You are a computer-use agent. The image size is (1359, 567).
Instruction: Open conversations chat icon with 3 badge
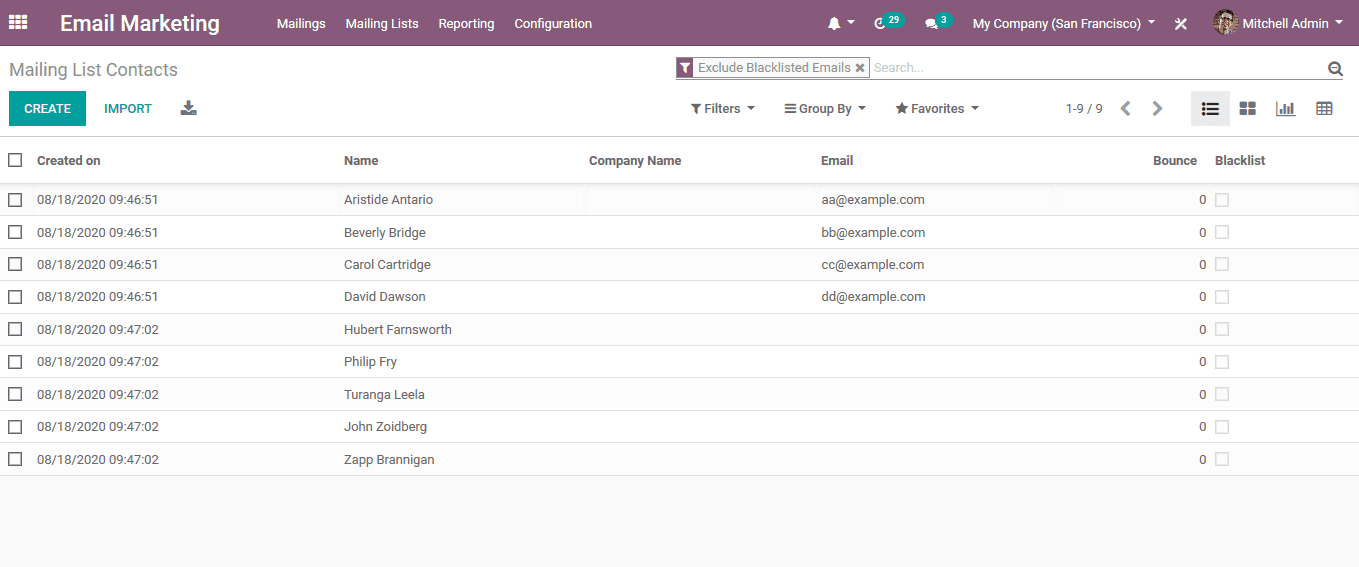point(937,22)
